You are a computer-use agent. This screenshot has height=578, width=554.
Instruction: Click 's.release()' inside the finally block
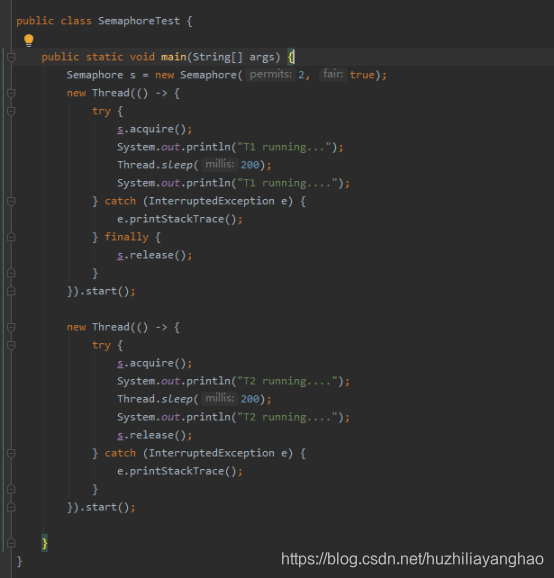(152, 255)
